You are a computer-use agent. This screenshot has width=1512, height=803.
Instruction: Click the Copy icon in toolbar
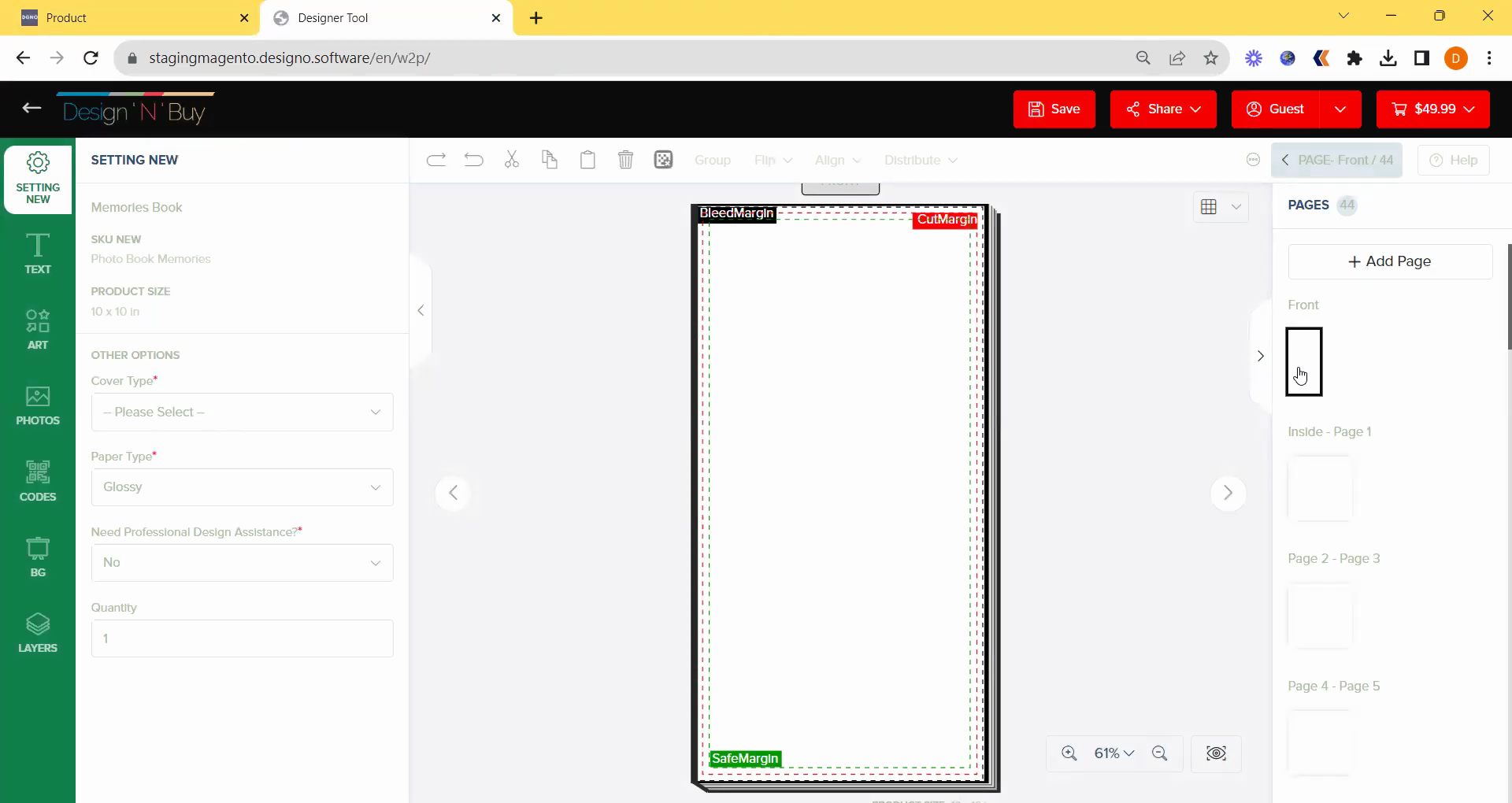point(550,160)
